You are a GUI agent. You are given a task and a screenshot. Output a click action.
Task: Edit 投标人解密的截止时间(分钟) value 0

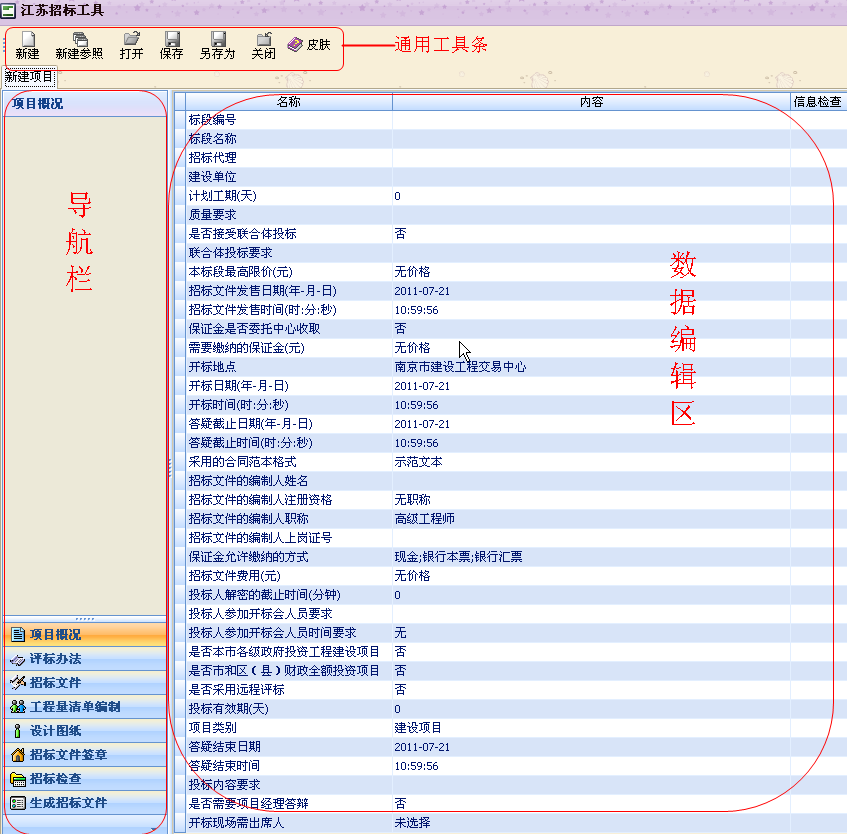tap(591, 595)
